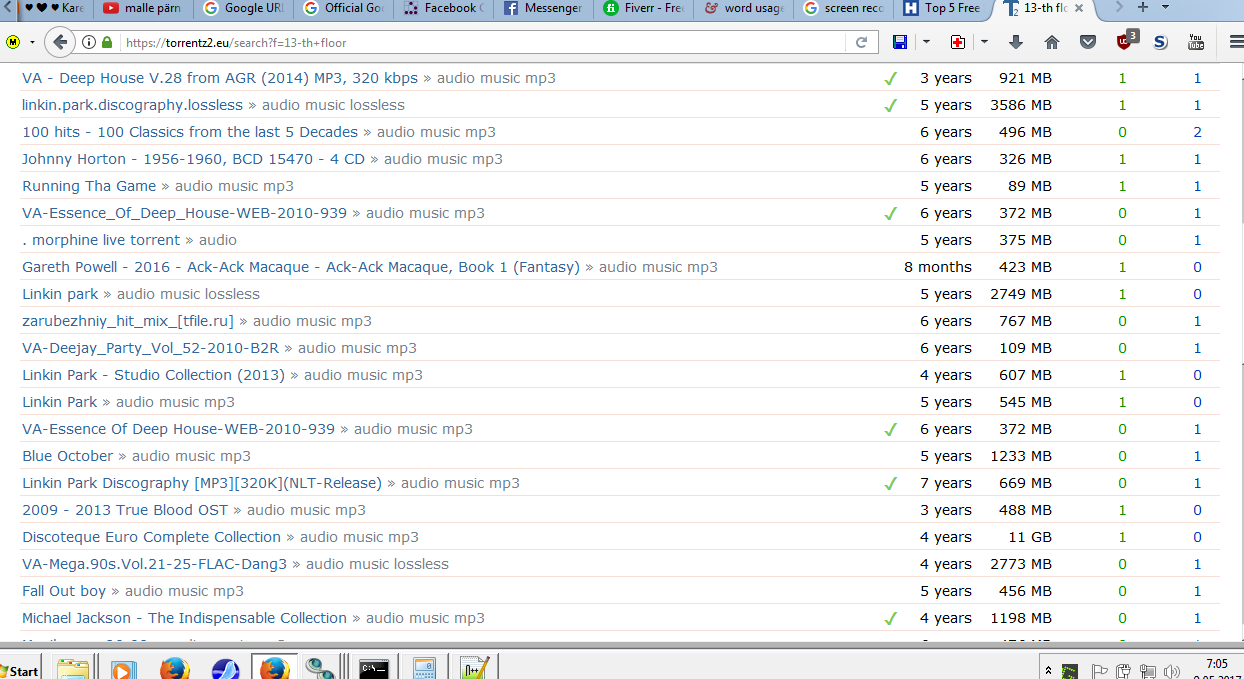Open Fall Out boy torrent link

tap(64, 591)
